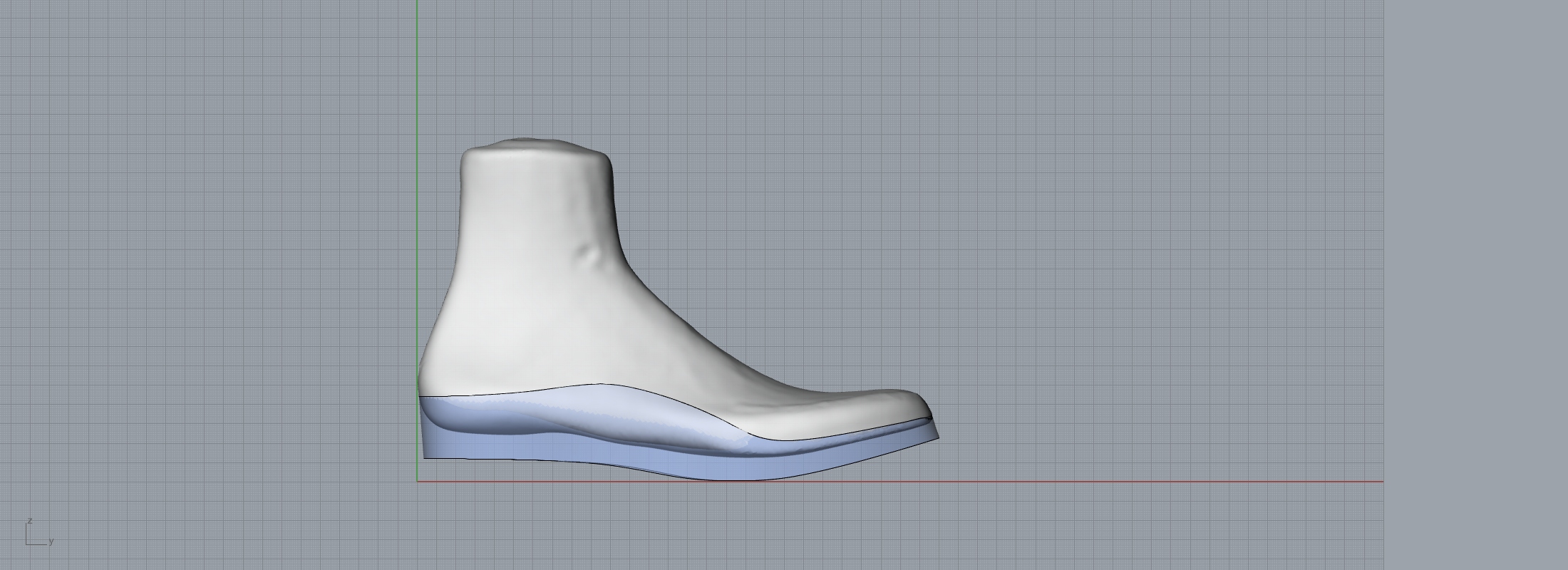1568x570 pixels.
Task: Click the bottom heel corner of blue sole
Action: click(x=426, y=456)
